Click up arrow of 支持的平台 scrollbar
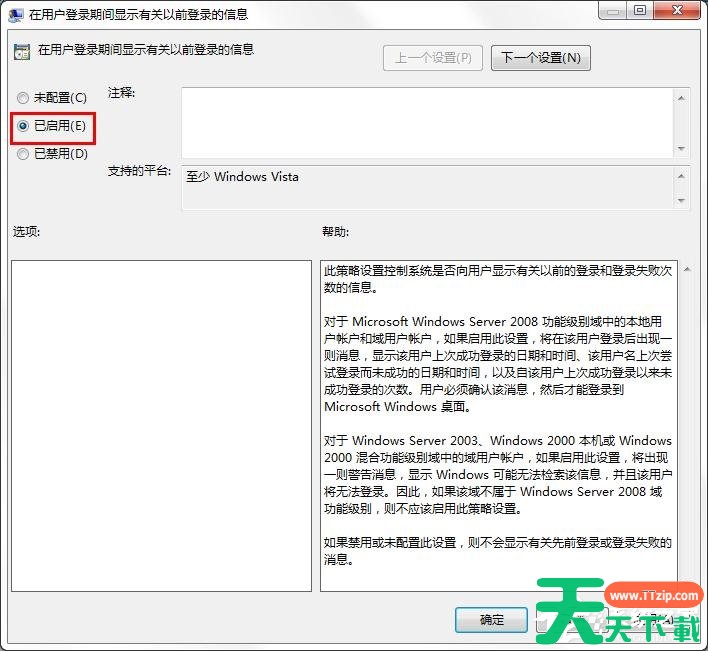This screenshot has width=708, height=651. tap(682, 175)
